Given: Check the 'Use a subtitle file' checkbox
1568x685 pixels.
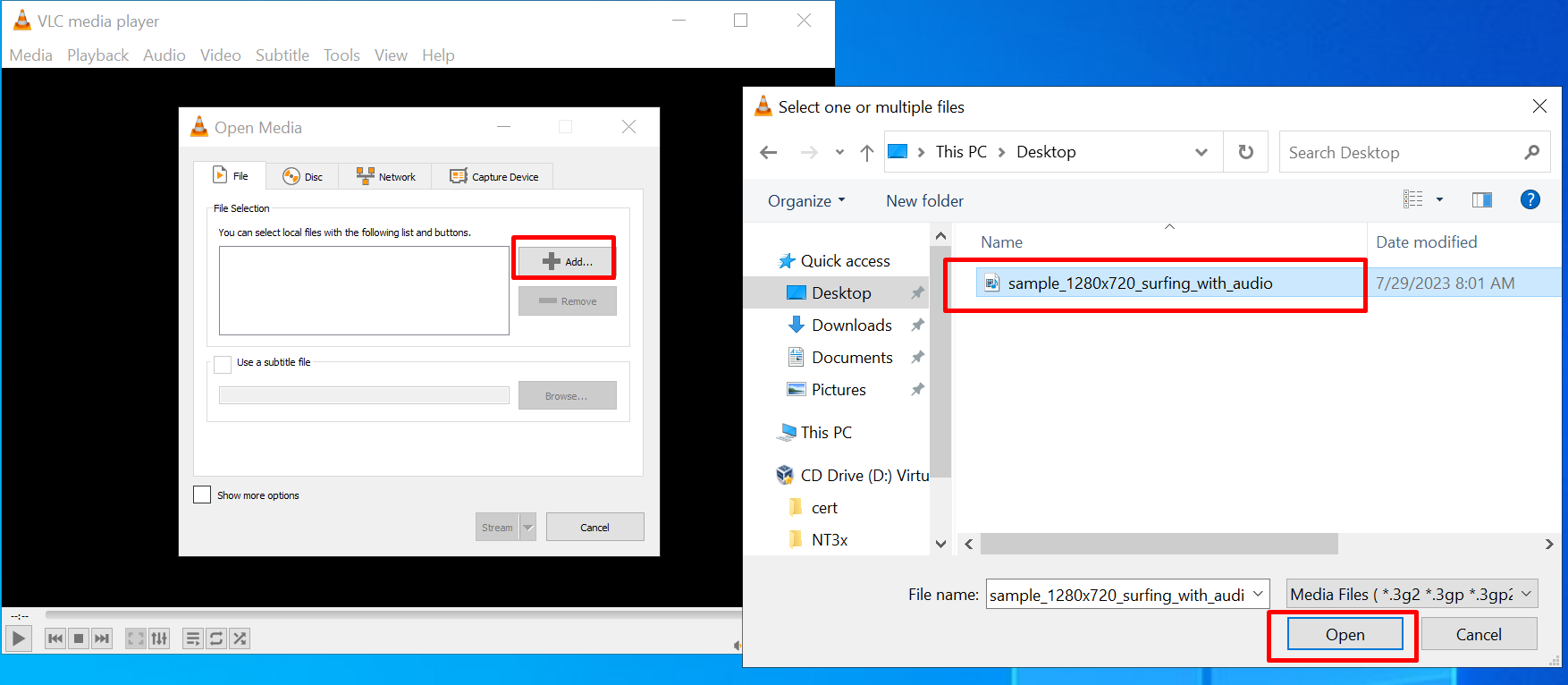Looking at the screenshot, I should pos(223,364).
